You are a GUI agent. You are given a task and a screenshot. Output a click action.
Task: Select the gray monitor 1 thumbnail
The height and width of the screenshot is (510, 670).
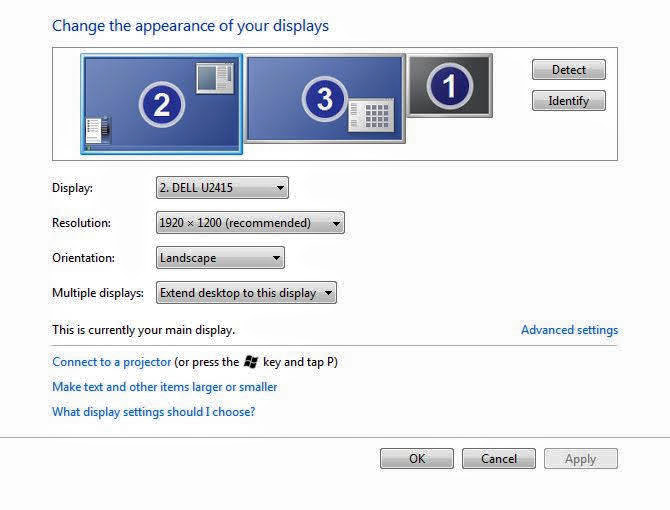(x=450, y=85)
